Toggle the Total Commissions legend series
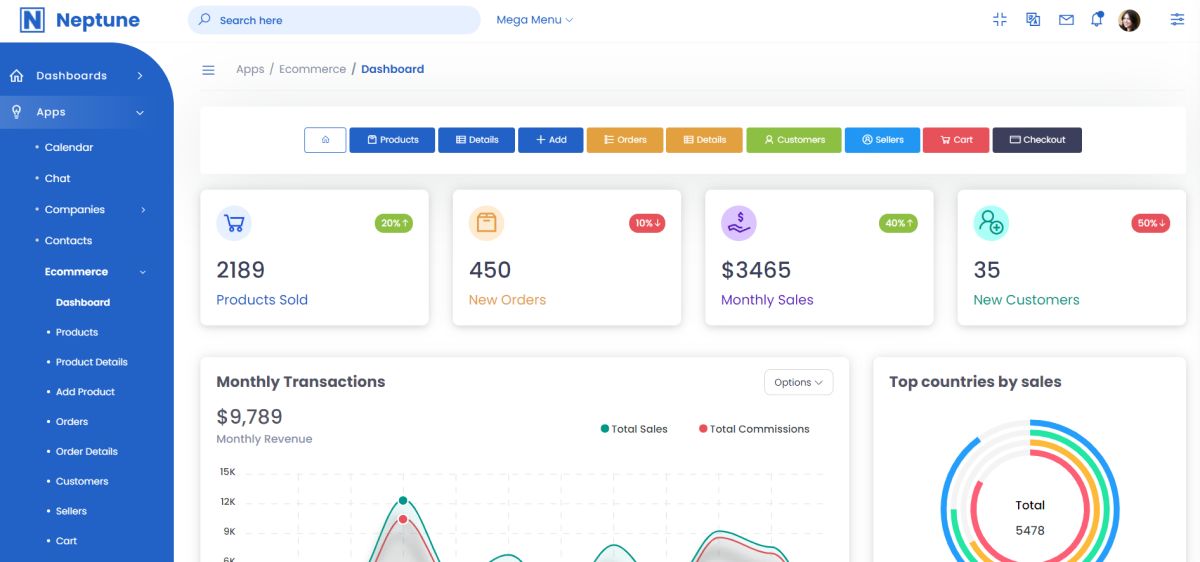This screenshot has height=562, width=1200. (754, 429)
